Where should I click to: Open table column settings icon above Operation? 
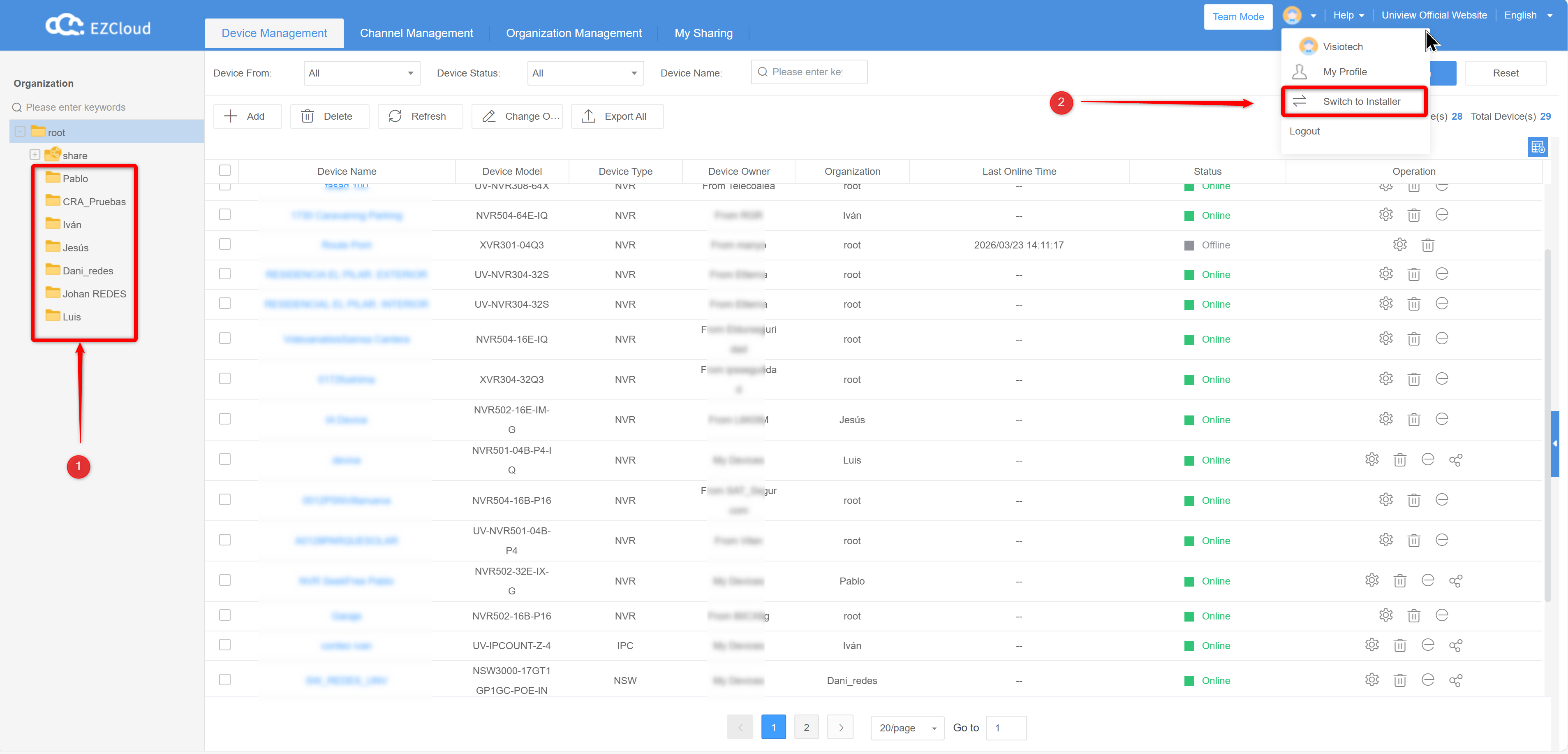1538,147
